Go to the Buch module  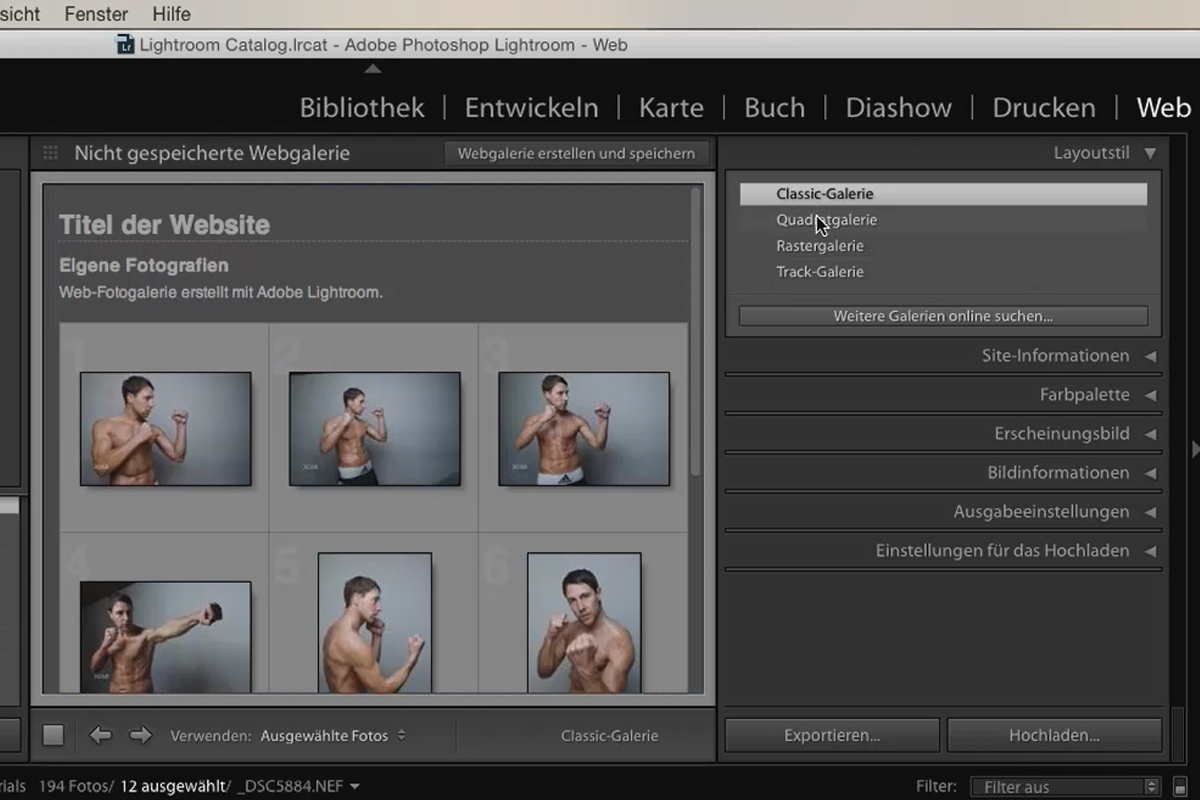[775, 108]
